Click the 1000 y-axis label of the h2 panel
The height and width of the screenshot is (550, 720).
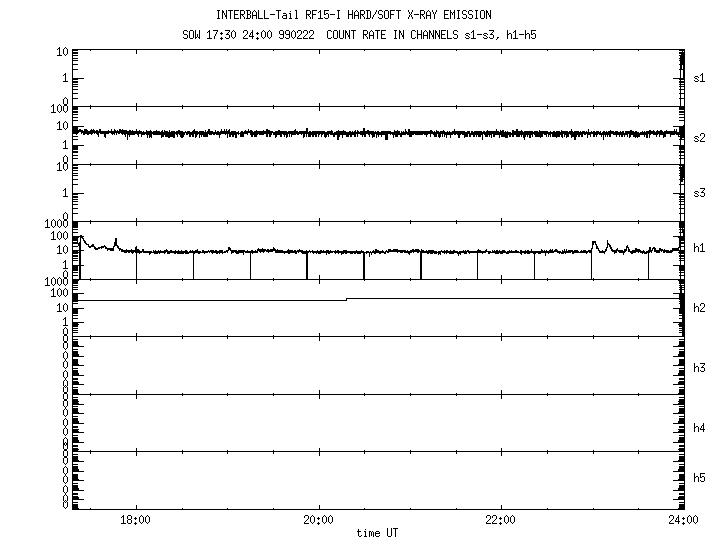coord(56,283)
